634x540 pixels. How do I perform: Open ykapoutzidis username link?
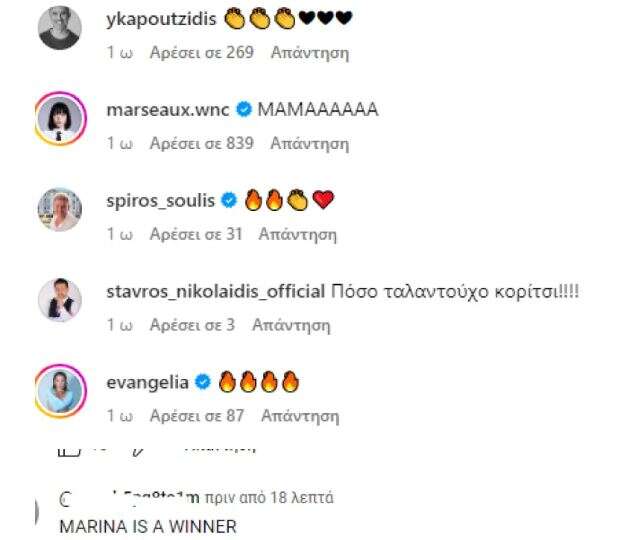161,19
